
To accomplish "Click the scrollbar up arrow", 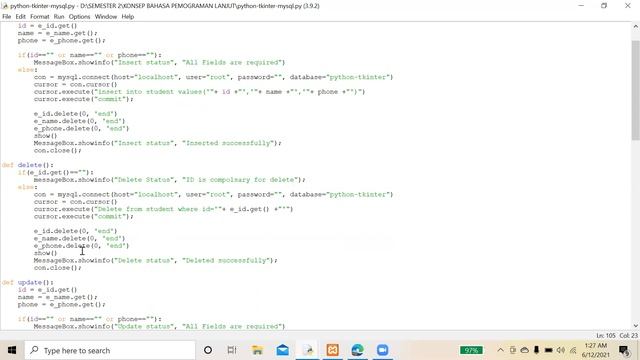I will [x=636, y=26].
